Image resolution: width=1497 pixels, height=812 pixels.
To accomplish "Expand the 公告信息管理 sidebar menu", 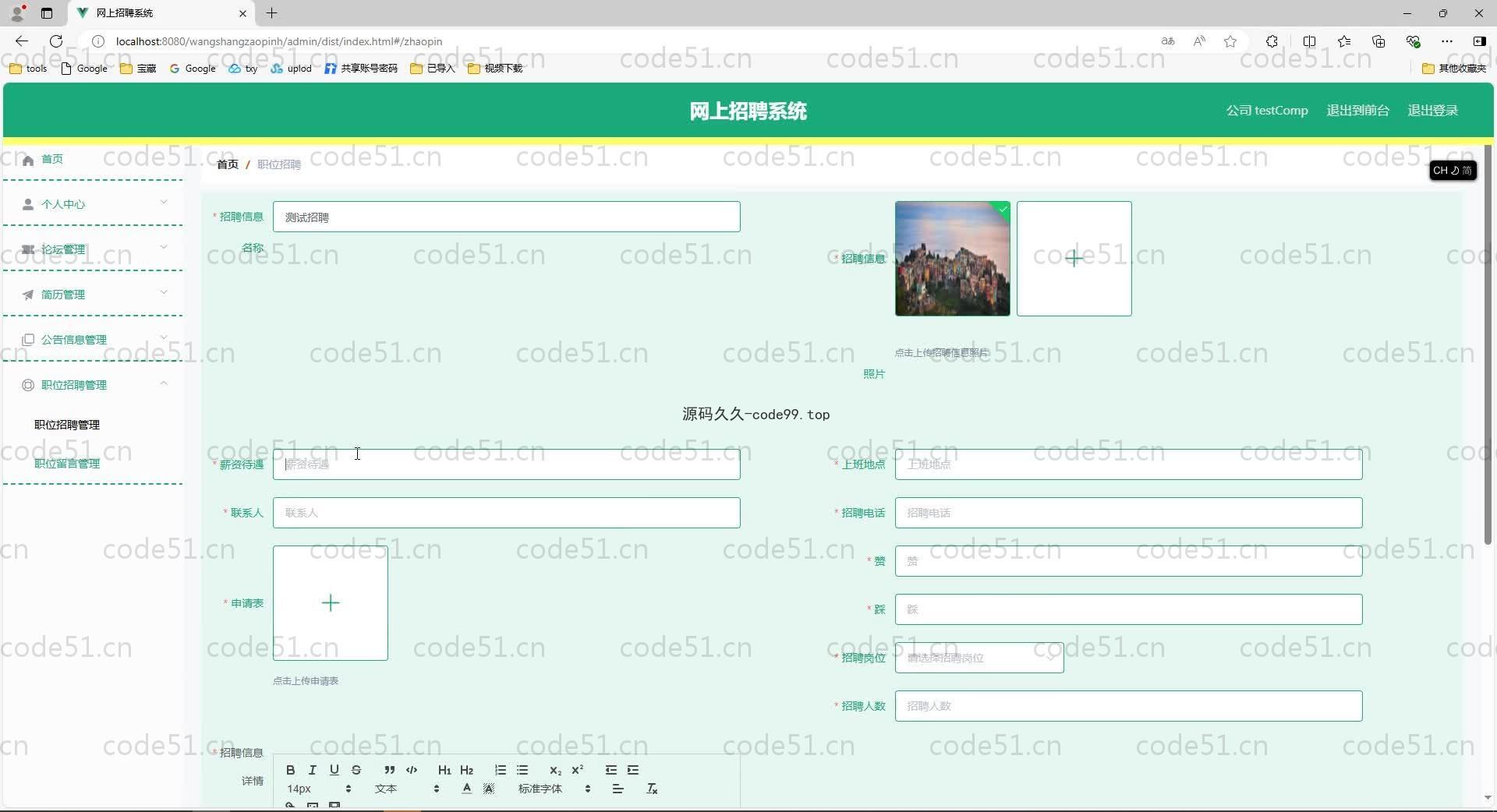I will pos(93,340).
